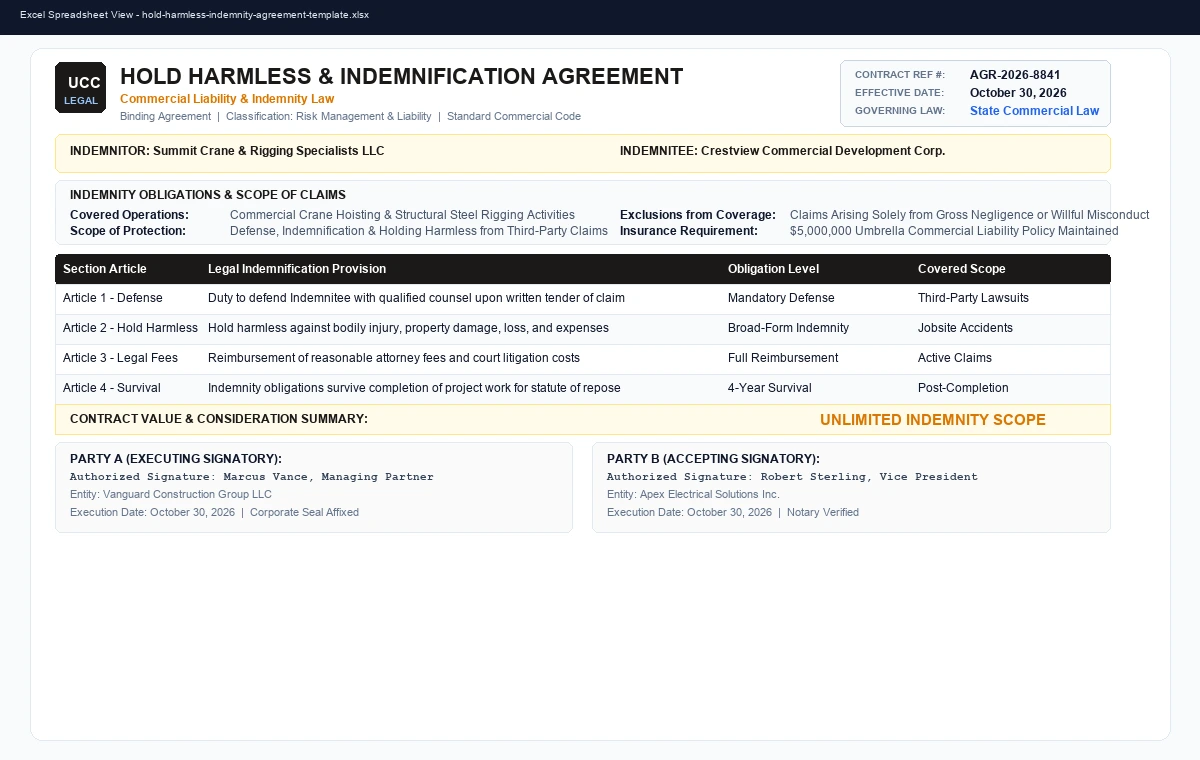Click the Full Reimbursement cell
1200x760 pixels.
(783, 358)
